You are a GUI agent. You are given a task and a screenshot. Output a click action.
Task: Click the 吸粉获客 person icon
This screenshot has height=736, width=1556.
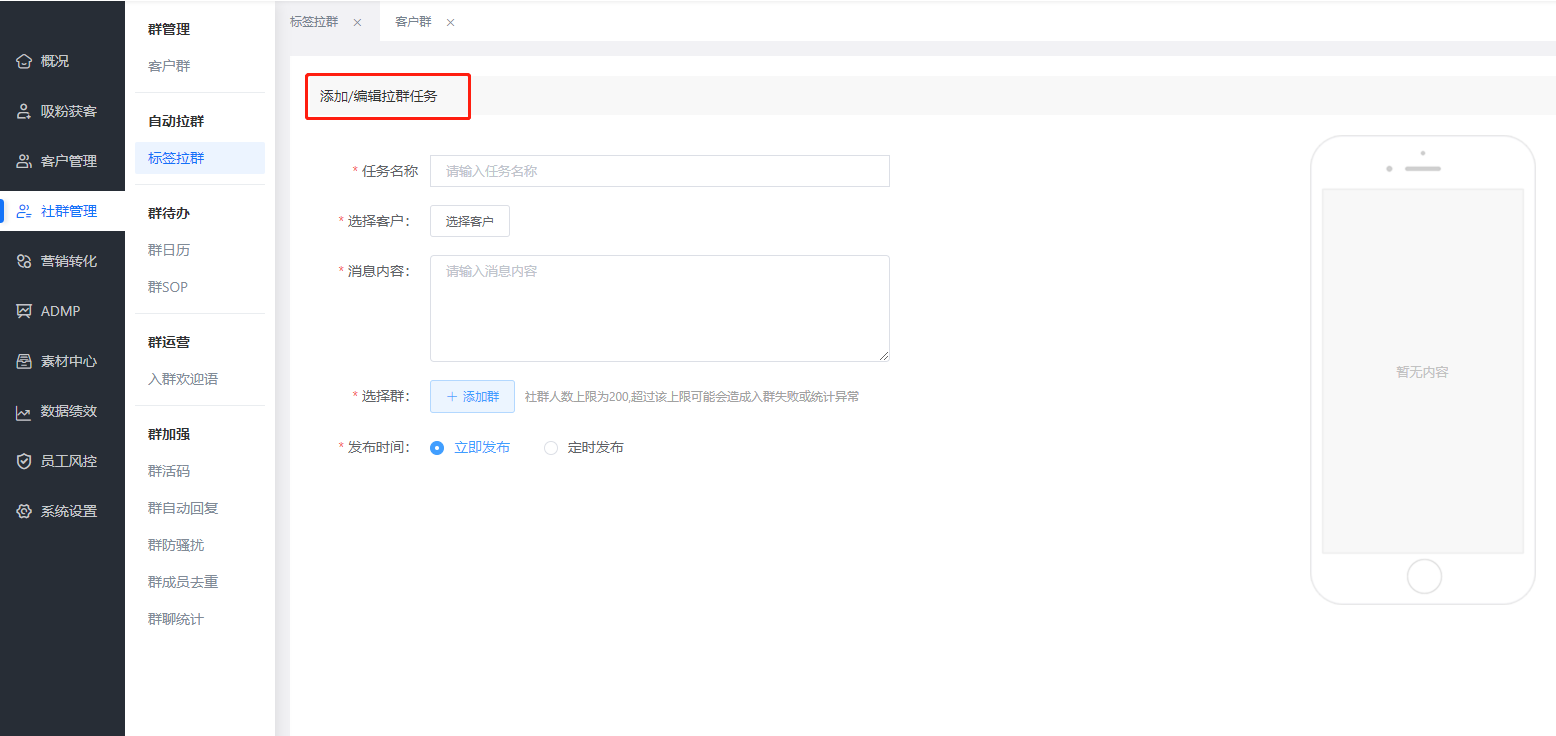pos(24,111)
